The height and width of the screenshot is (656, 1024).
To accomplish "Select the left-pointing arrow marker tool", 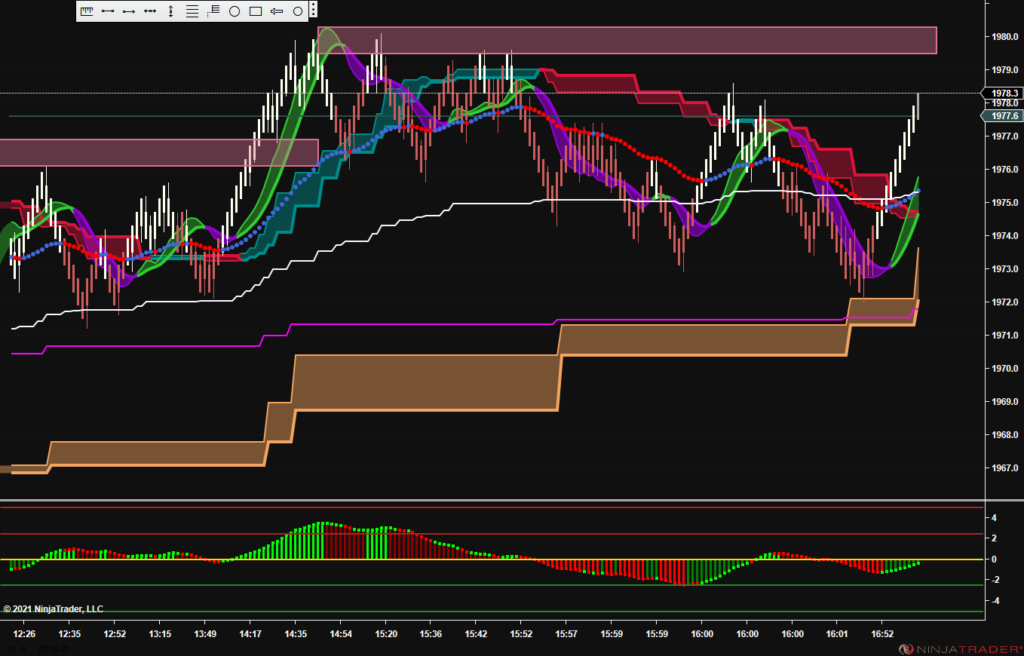I will tap(276, 11).
